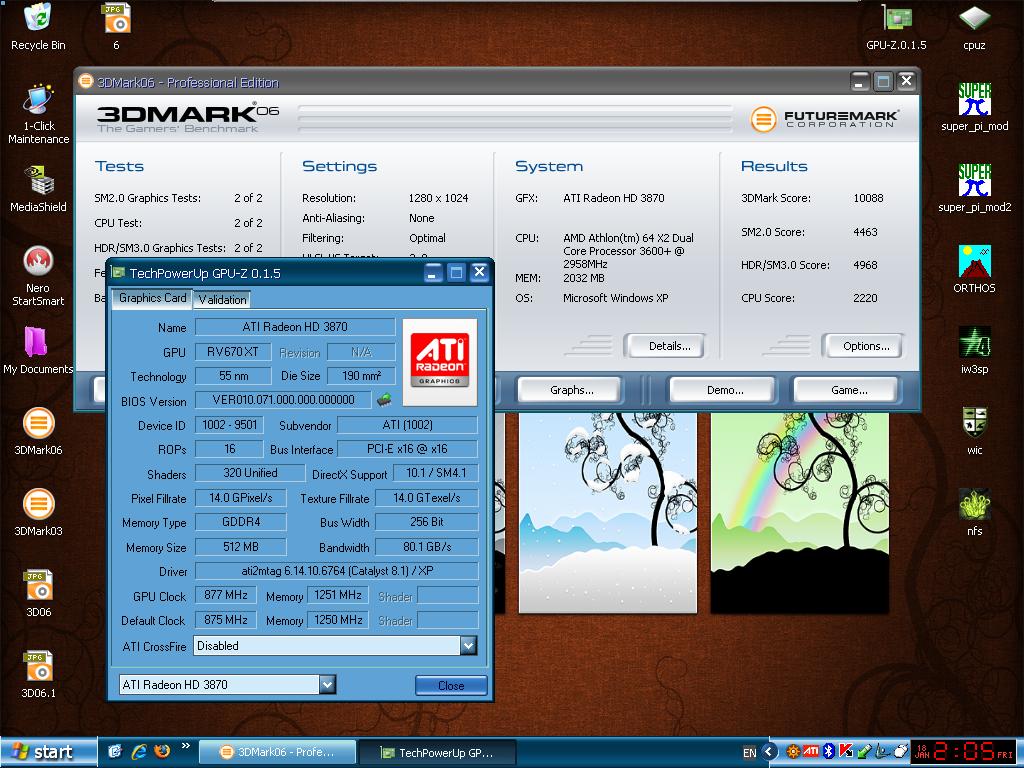Click the red digital clock in tray
This screenshot has width=1024, height=768.
click(x=965, y=752)
